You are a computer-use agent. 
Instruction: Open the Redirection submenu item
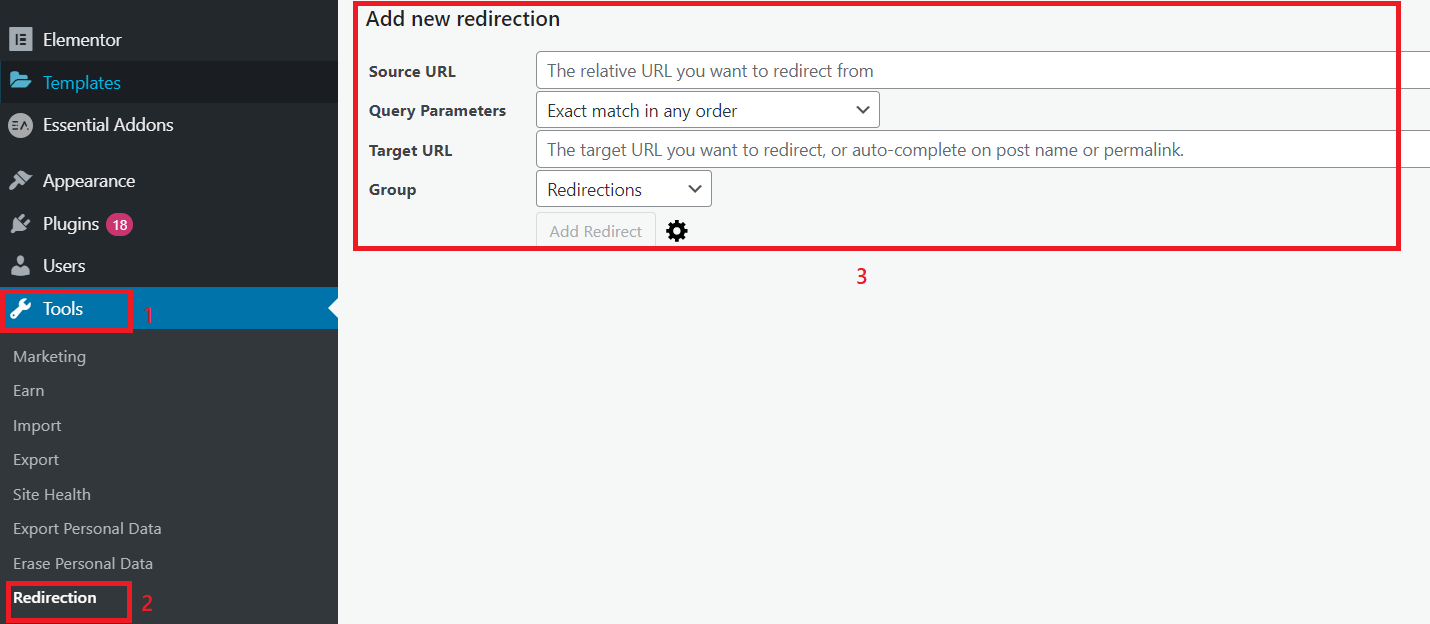[x=55, y=598]
